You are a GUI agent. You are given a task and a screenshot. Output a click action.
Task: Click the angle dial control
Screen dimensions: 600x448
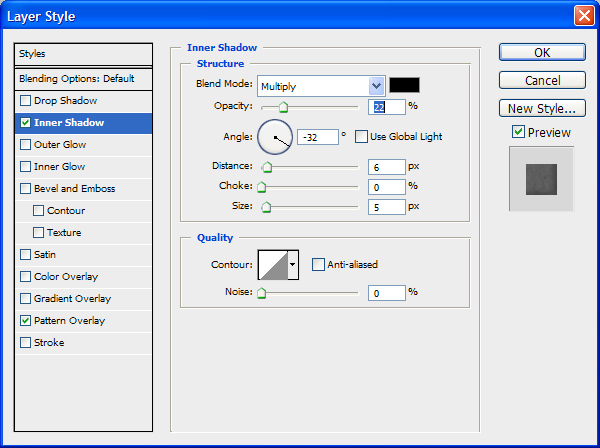pyautogui.click(x=275, y=136)
